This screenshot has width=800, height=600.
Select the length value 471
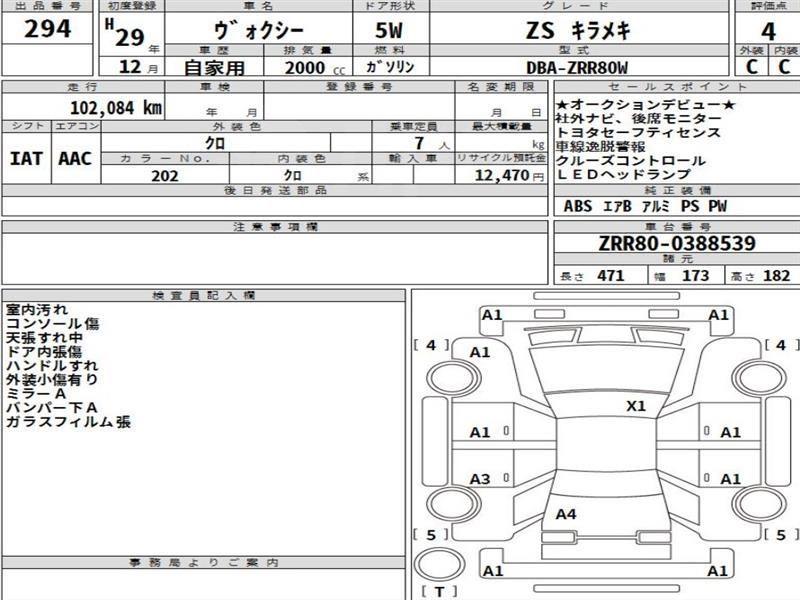coord(611,276)
